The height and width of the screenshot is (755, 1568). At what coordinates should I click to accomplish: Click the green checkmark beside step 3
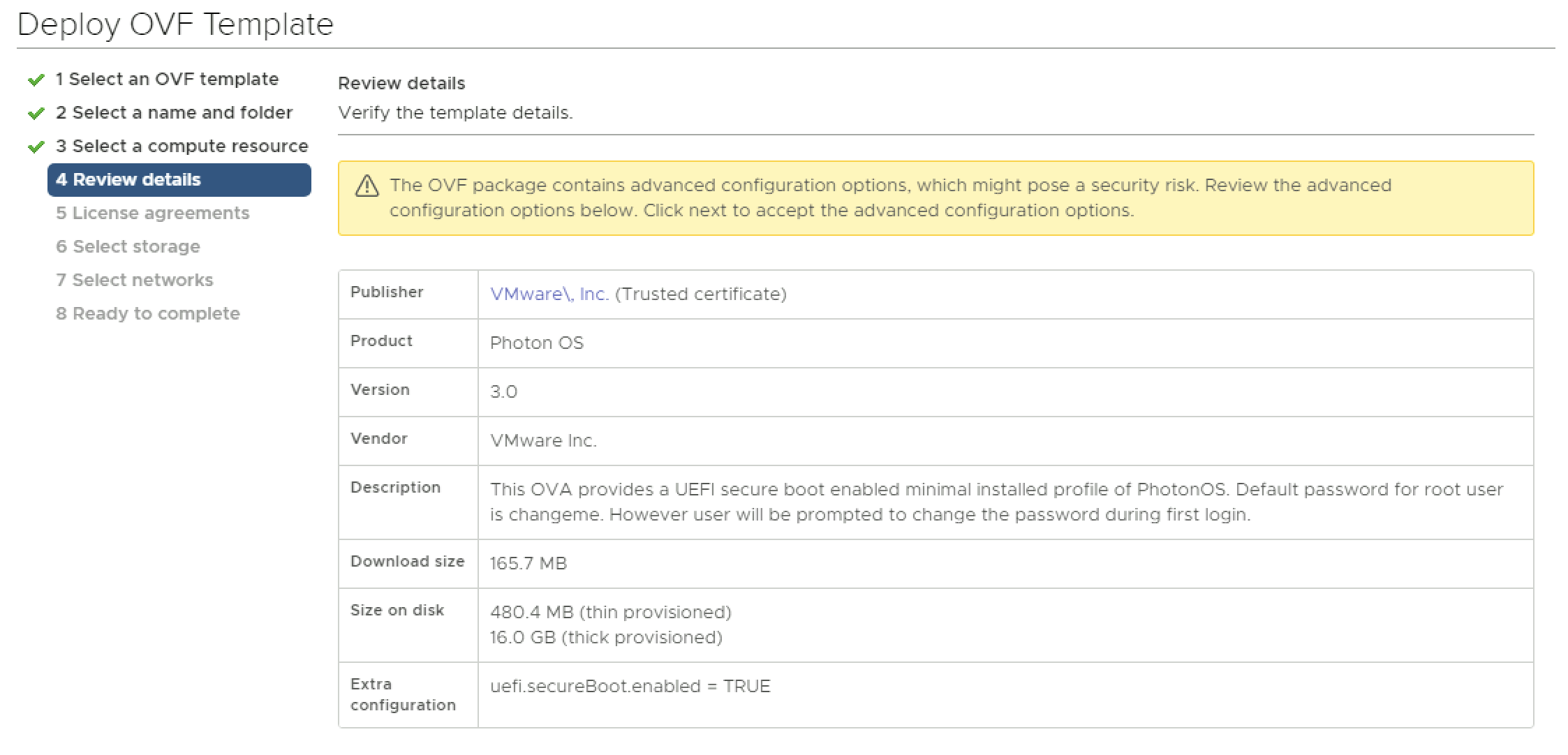tap(36, 147)
